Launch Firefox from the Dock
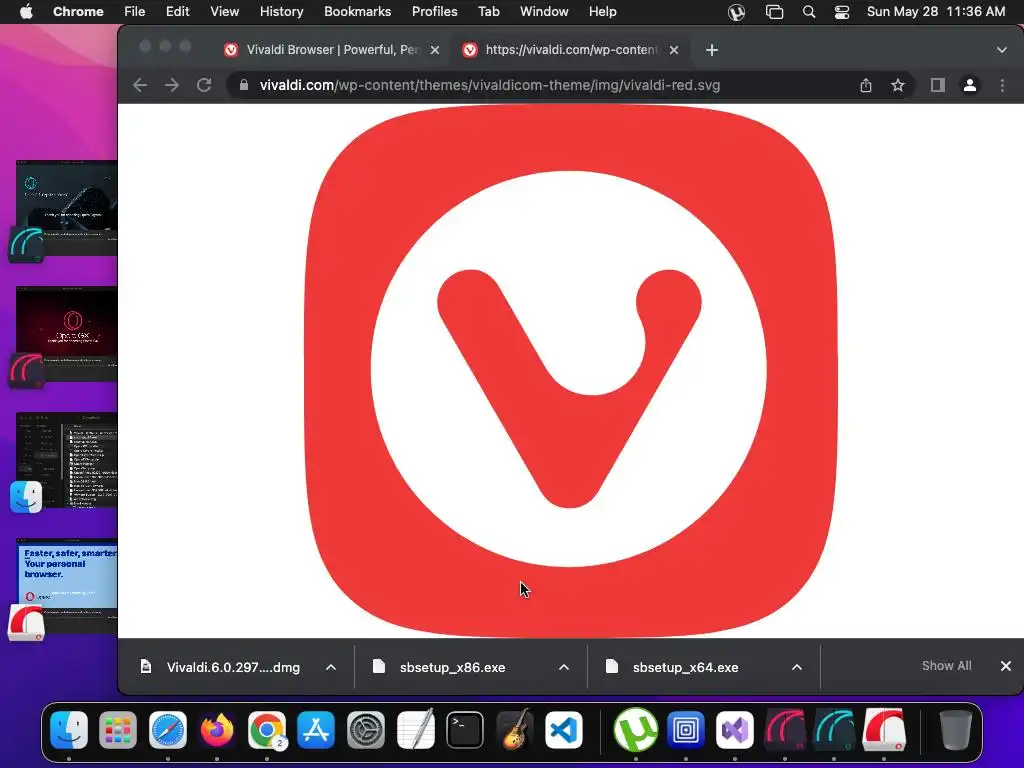1024x768 pixels. pyautogui.click(x=217, y=729)
